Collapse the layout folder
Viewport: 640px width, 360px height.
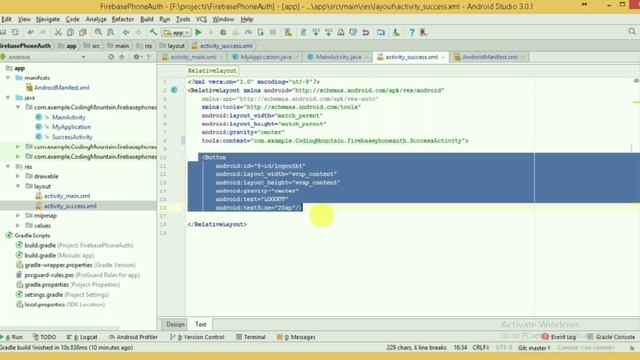click(18, 186)
